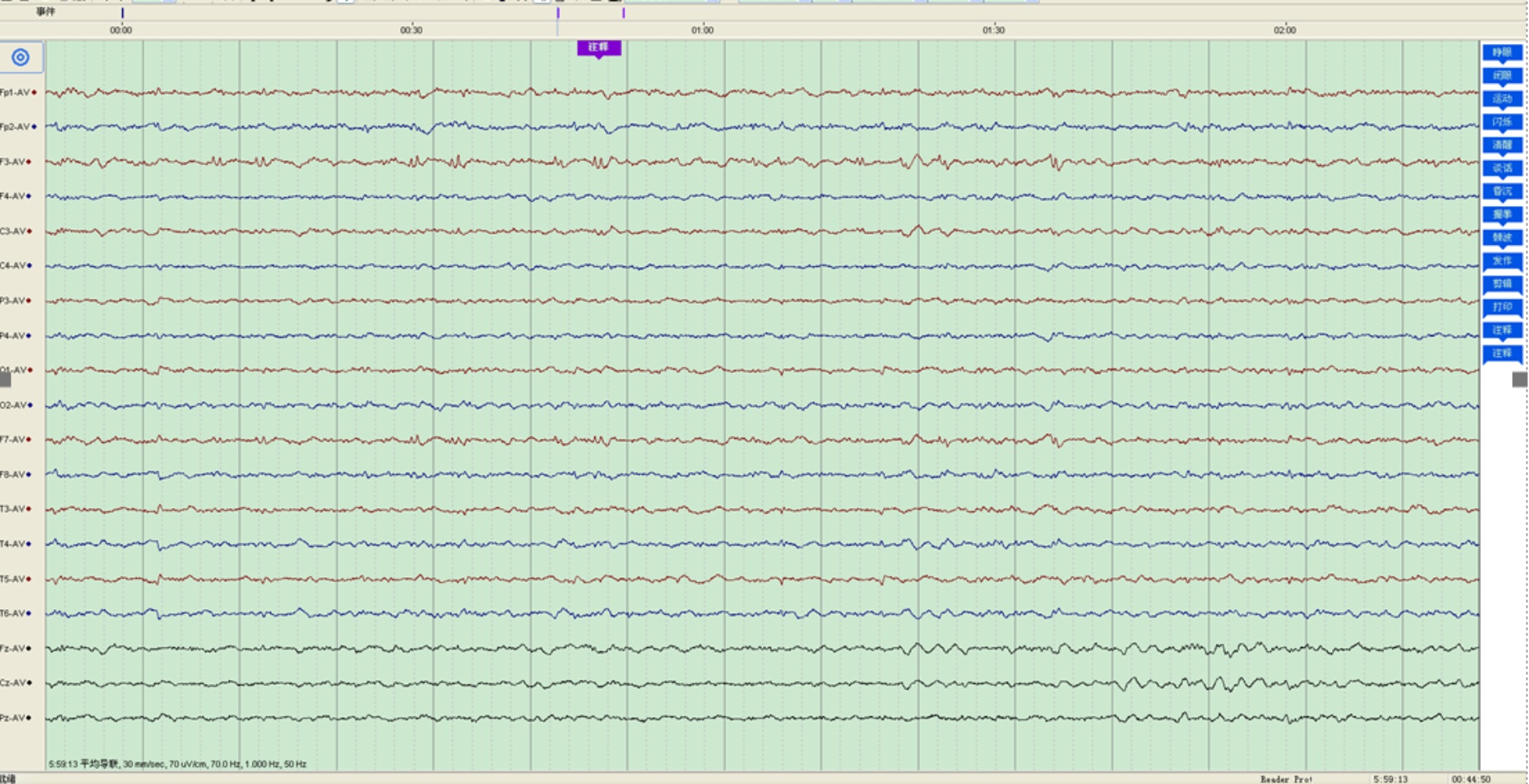Add the 运动 (movement) event tag
This screenshot has height=784, width=1529.
click(1501, 99)
